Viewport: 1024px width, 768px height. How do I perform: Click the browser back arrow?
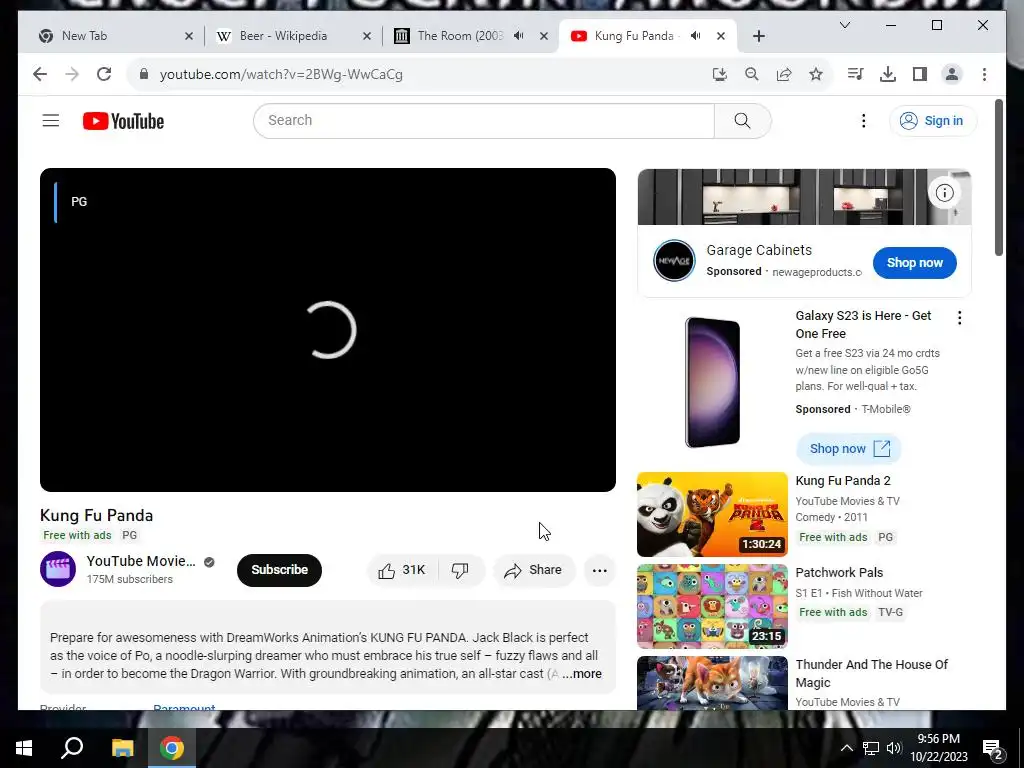(x=40, y=74)
